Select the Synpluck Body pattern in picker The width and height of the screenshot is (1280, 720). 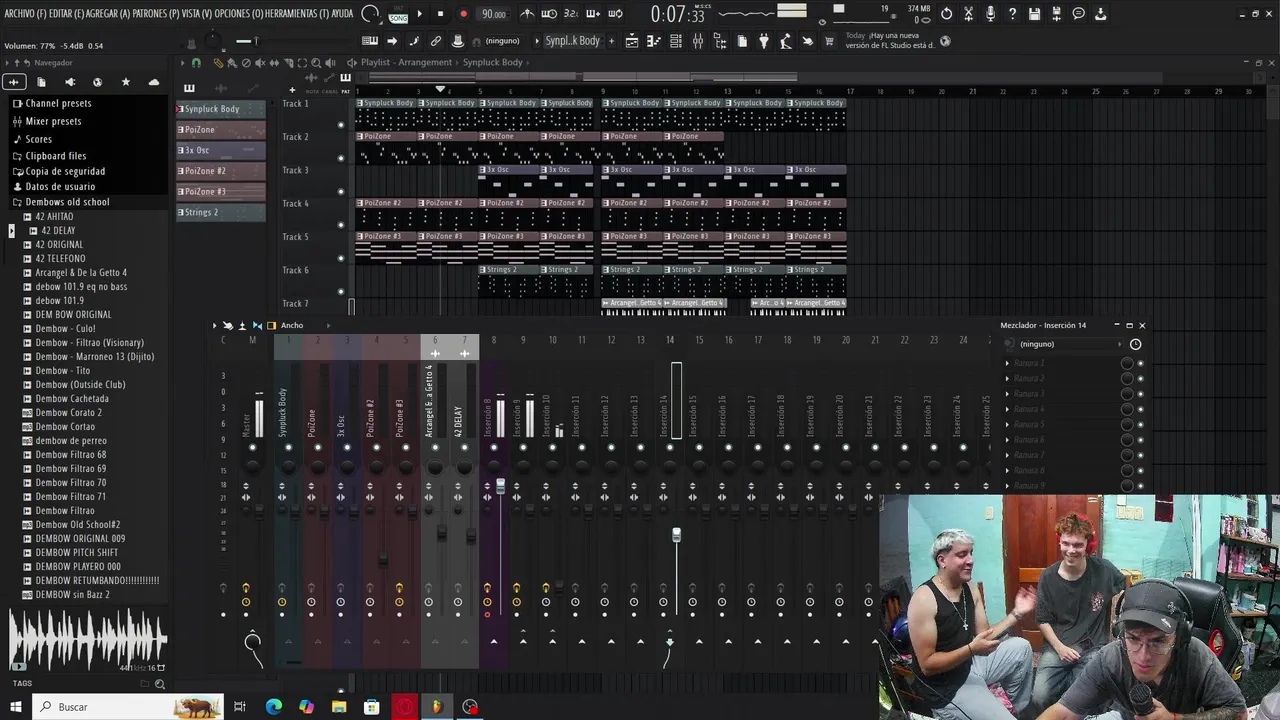[221, 109]
